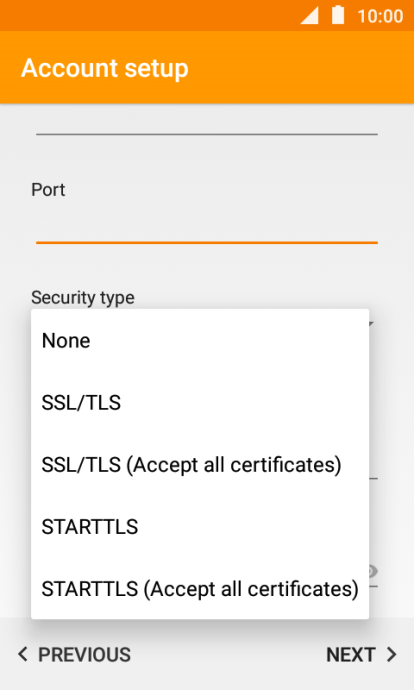This screenshot has width=414, height=690.
Task: Click the Port input field
Action: point(207,225)
